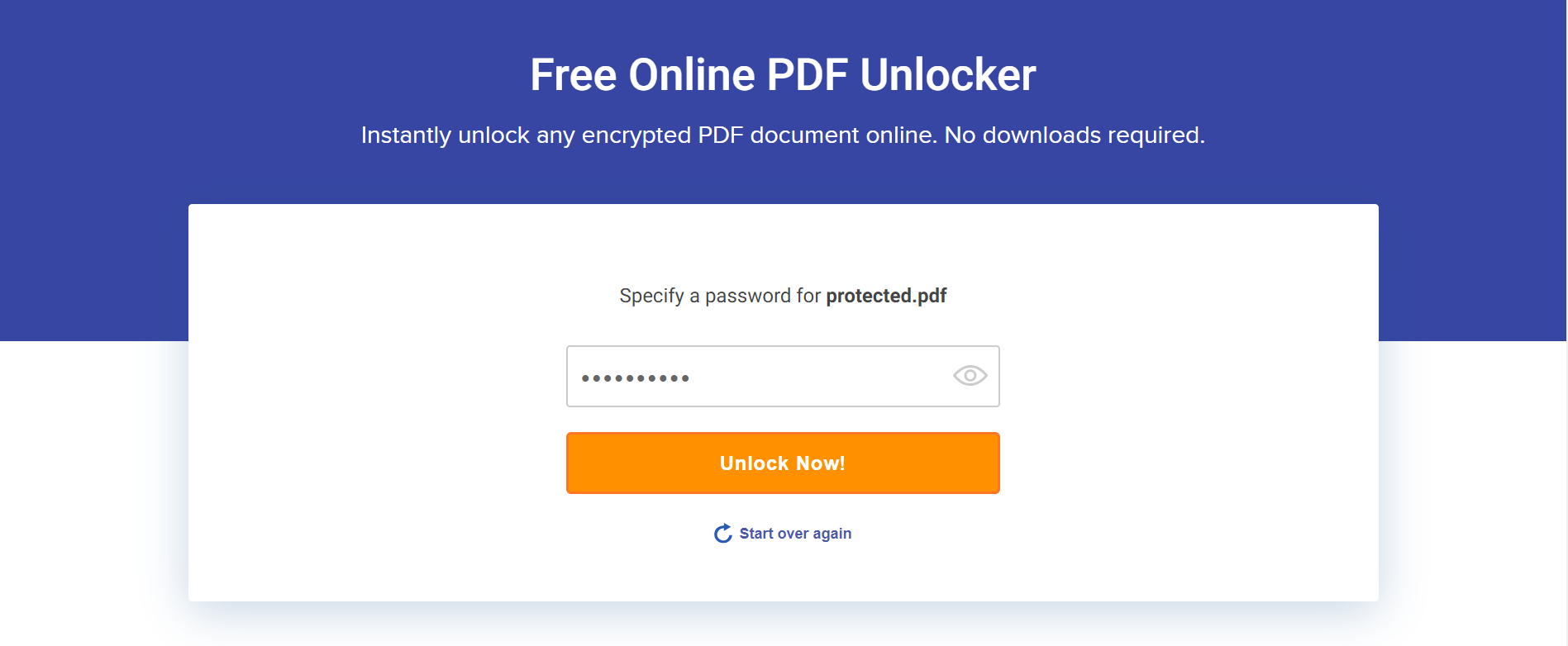The height and width of the screenshot is (646, 1568).
Task: Click the 'Free Online' words in the title
Action: (x=642, y=74)
